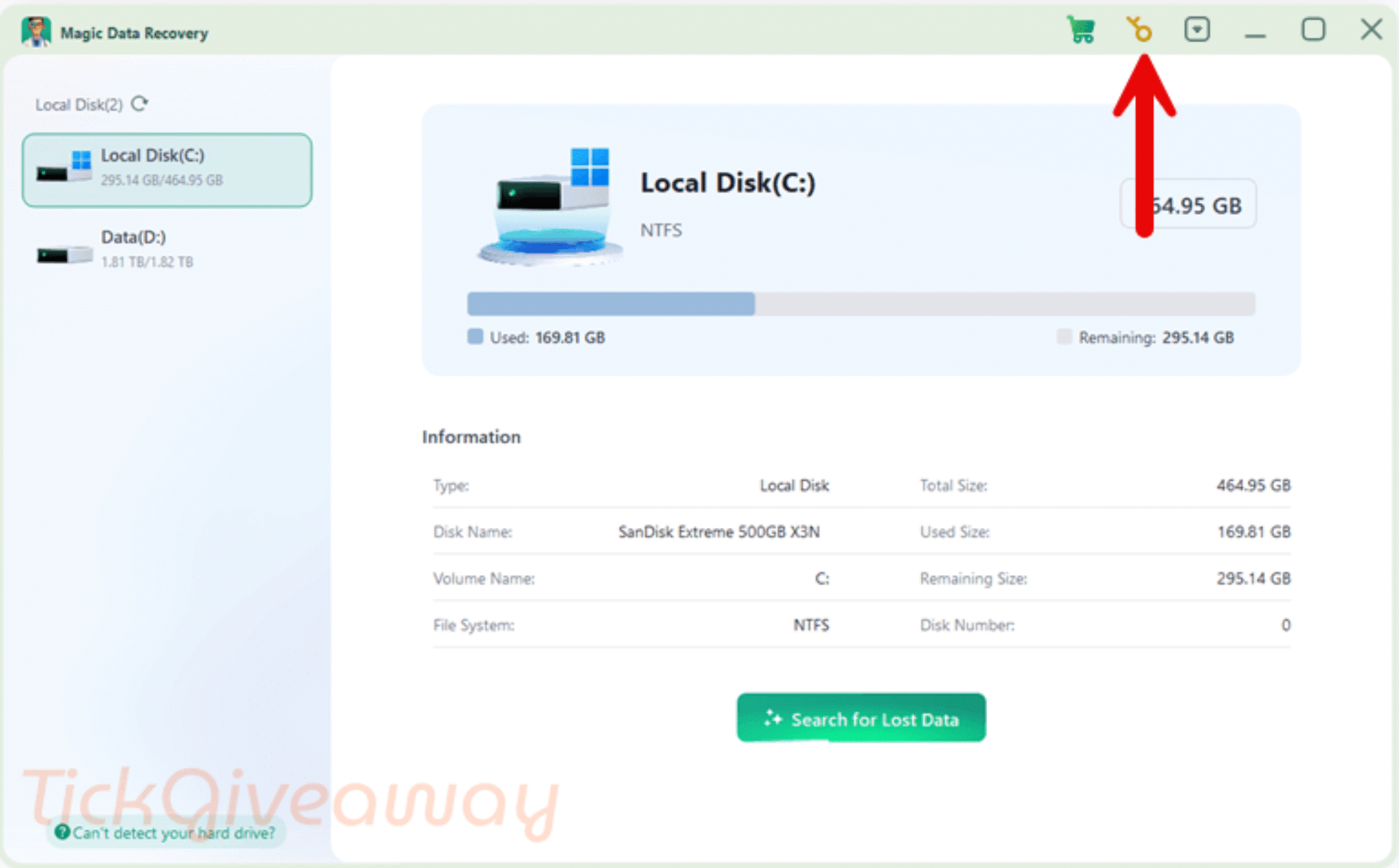Click the Remaining Size value 295.14 GB in table

(1253, 578)
